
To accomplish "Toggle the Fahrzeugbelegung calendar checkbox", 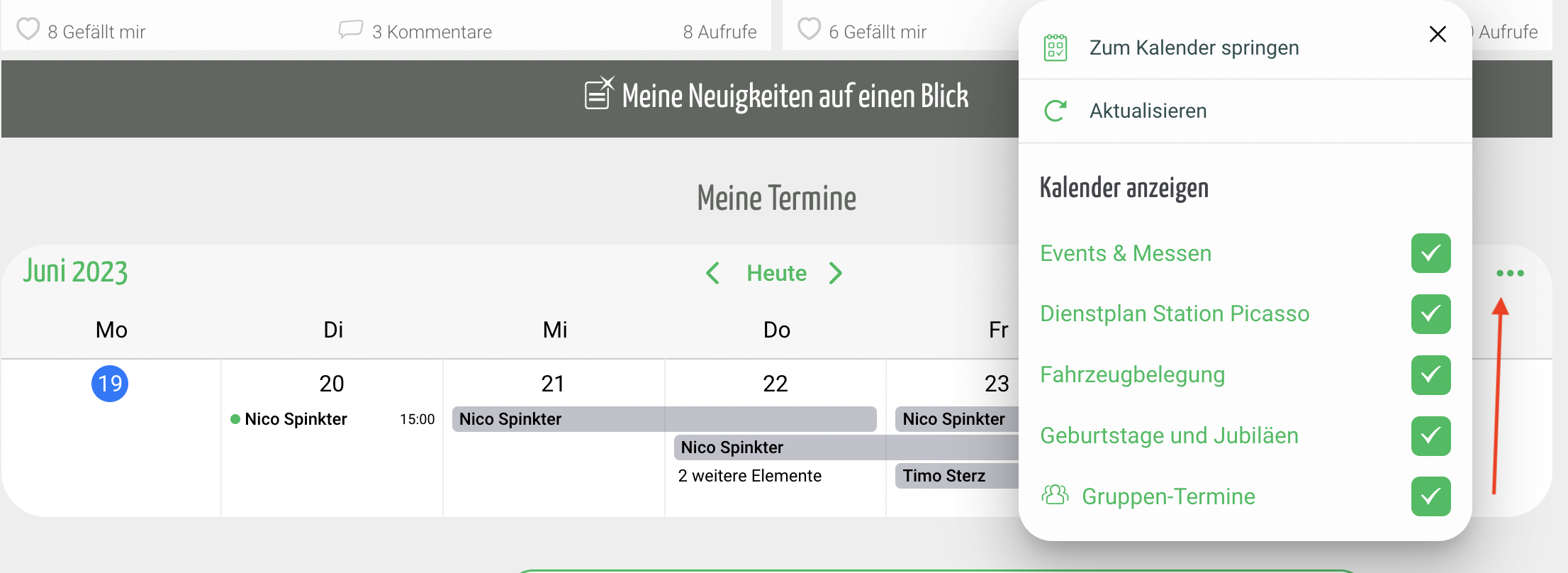I will 1430,375.
